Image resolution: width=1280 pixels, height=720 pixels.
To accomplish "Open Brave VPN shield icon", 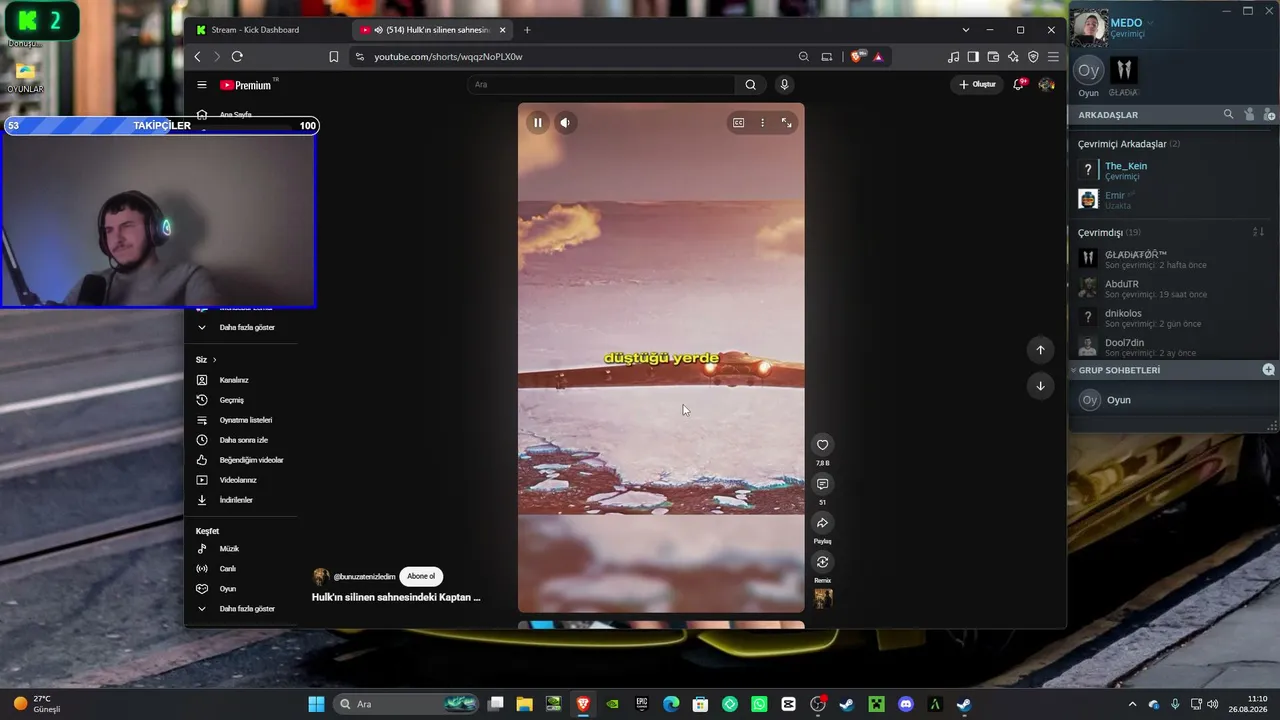I will point(1033,57).
